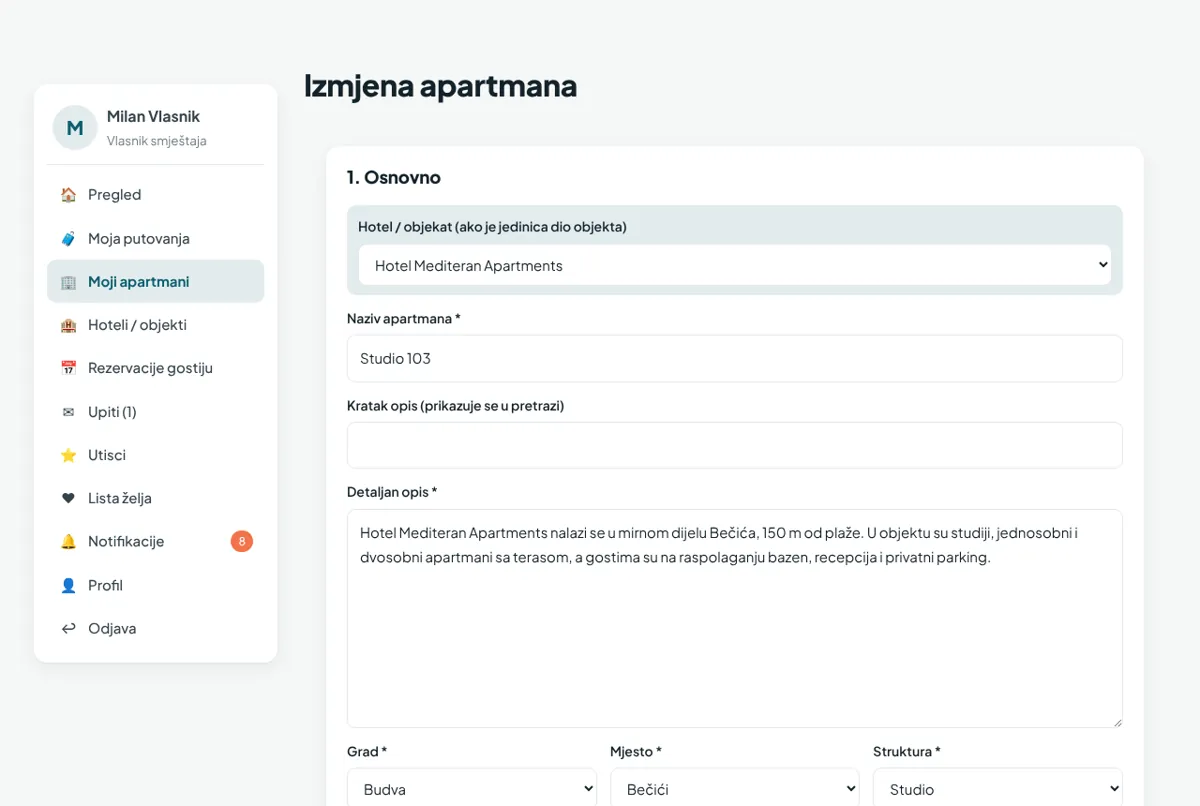This screenshot has width=1200, height=806.
Task: View Upiti (1) inquiries
Action: (155, 412)
